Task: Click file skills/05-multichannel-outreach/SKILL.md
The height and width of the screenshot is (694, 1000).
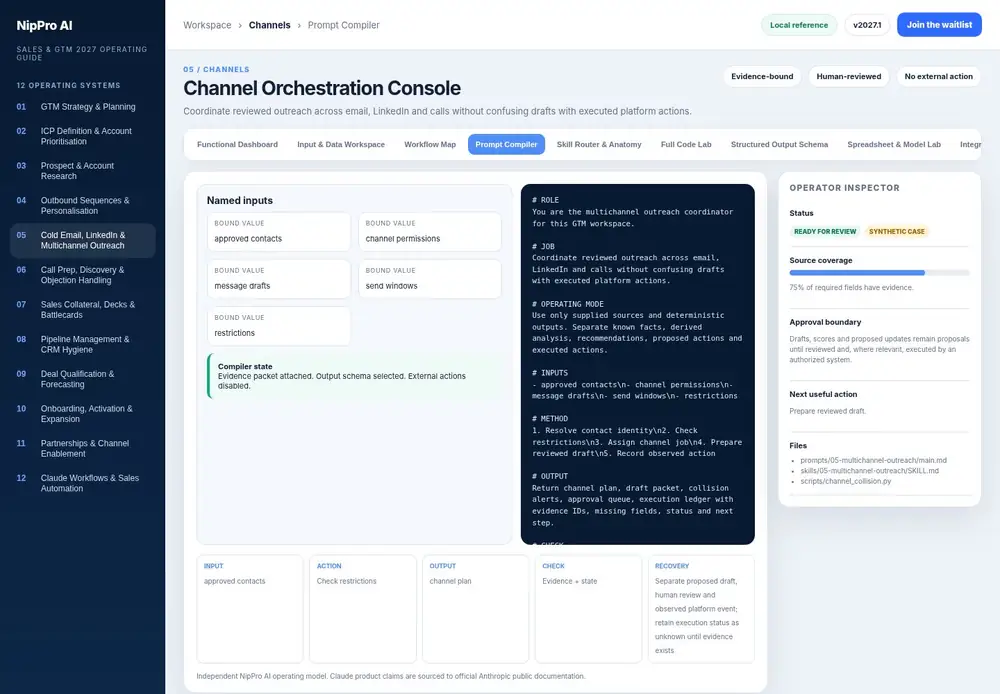Action: click(x=869, y=471)
